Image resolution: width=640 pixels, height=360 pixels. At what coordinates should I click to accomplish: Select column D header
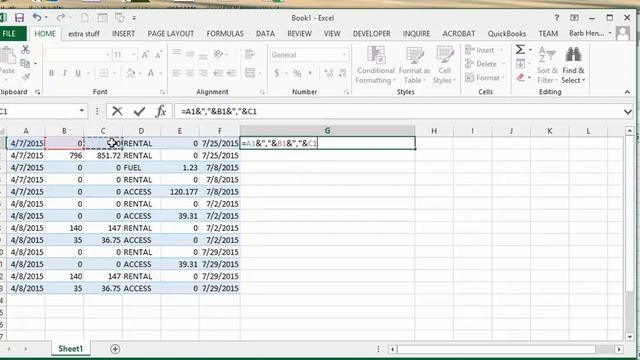click(141, 131)
